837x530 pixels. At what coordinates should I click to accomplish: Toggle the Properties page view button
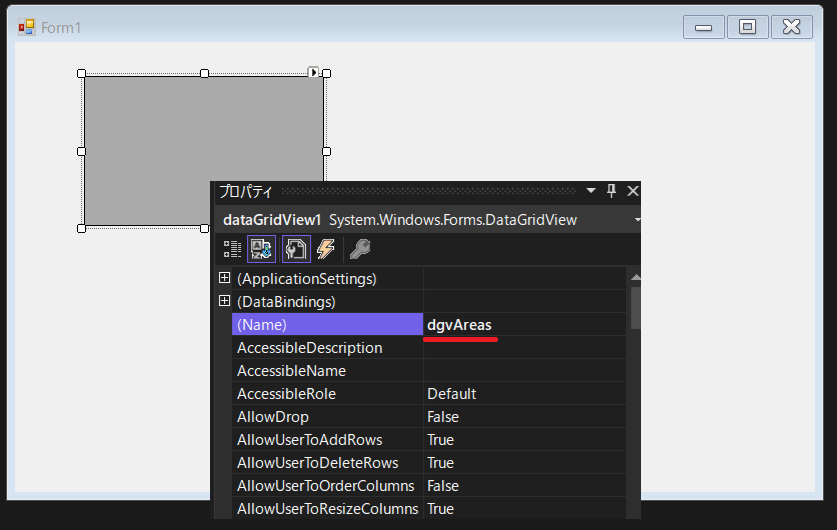click(296, 249)
